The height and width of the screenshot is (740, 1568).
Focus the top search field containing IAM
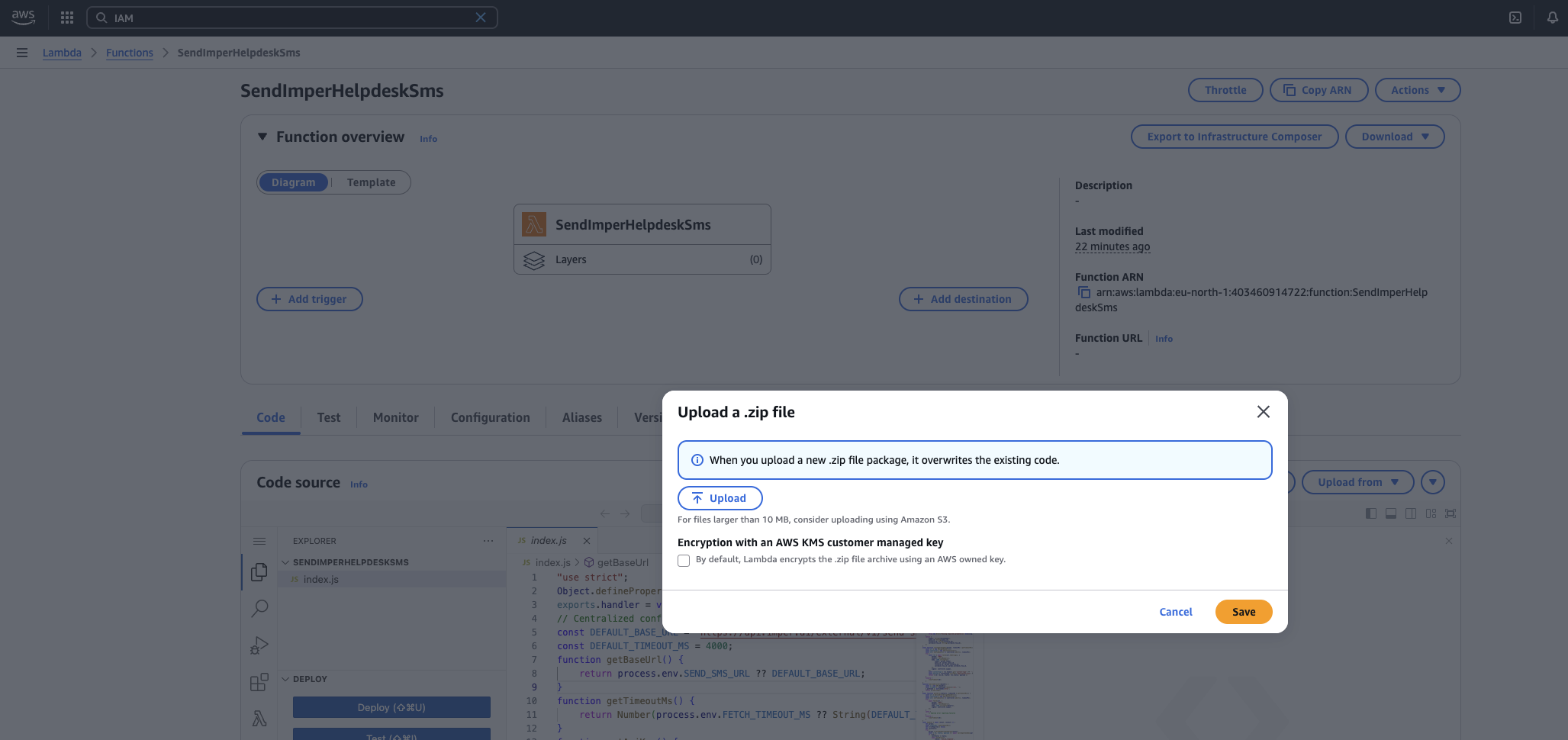click(292, 18)
